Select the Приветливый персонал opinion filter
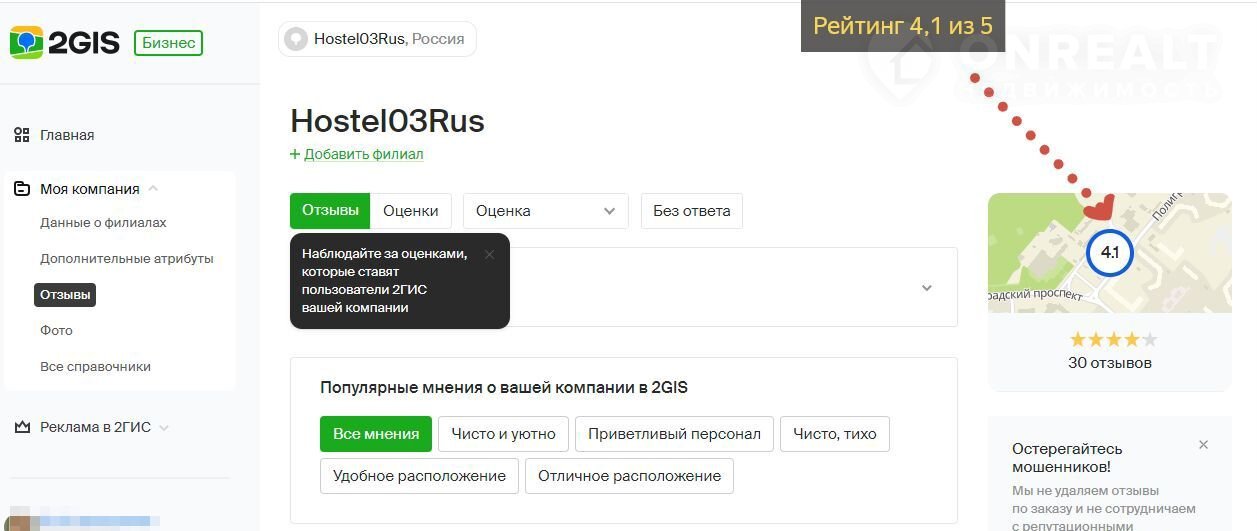Screen dimensions: 1257x531 coord(674,434)
